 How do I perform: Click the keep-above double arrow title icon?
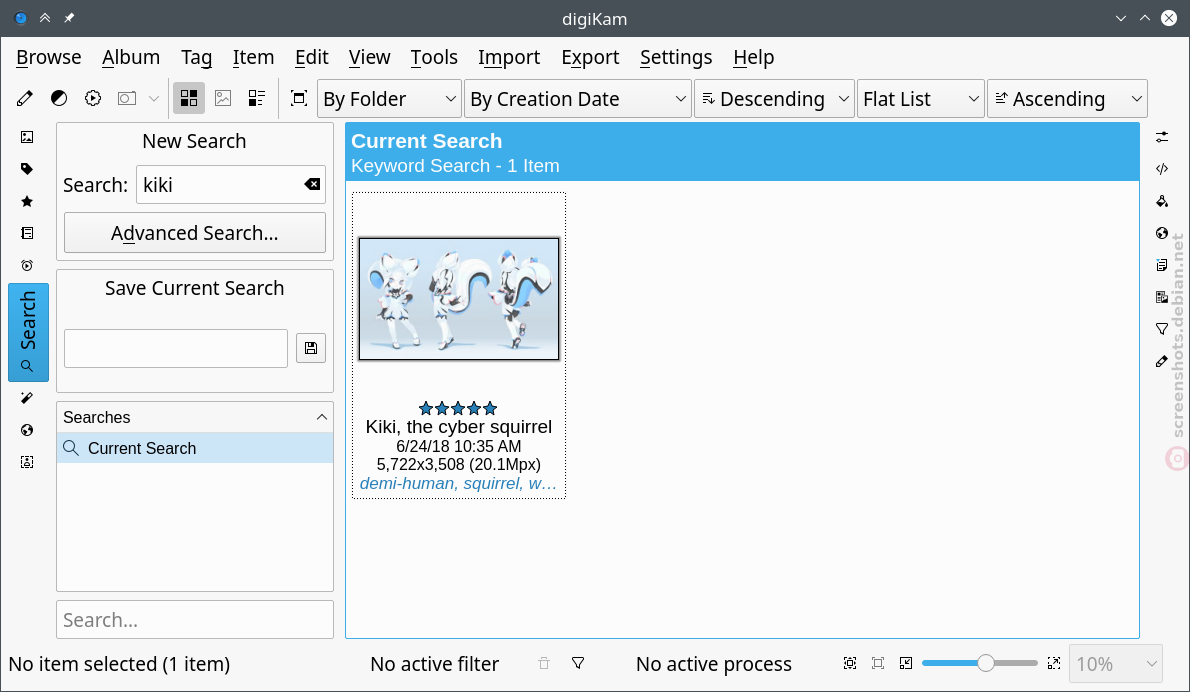click(x=45, y=18)
